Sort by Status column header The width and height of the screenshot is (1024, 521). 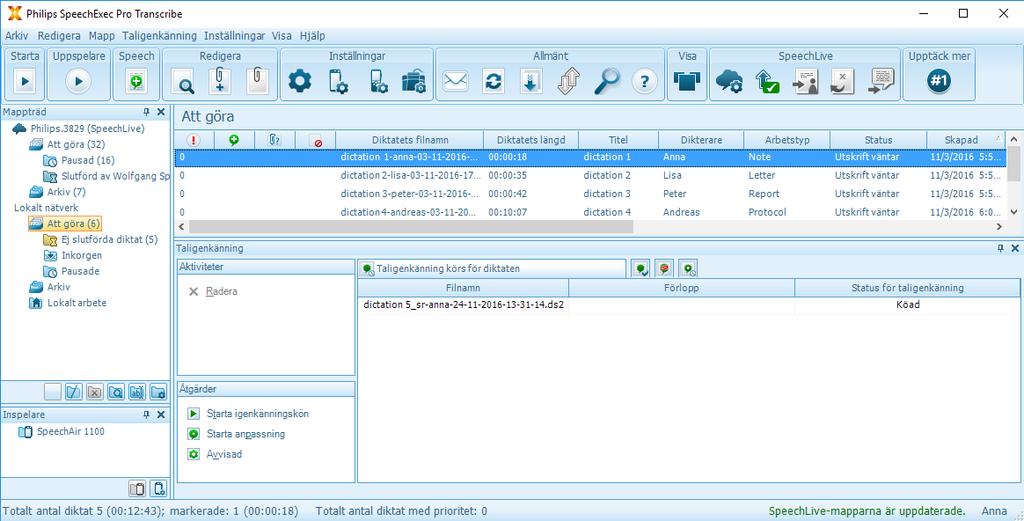click(878, 140)
